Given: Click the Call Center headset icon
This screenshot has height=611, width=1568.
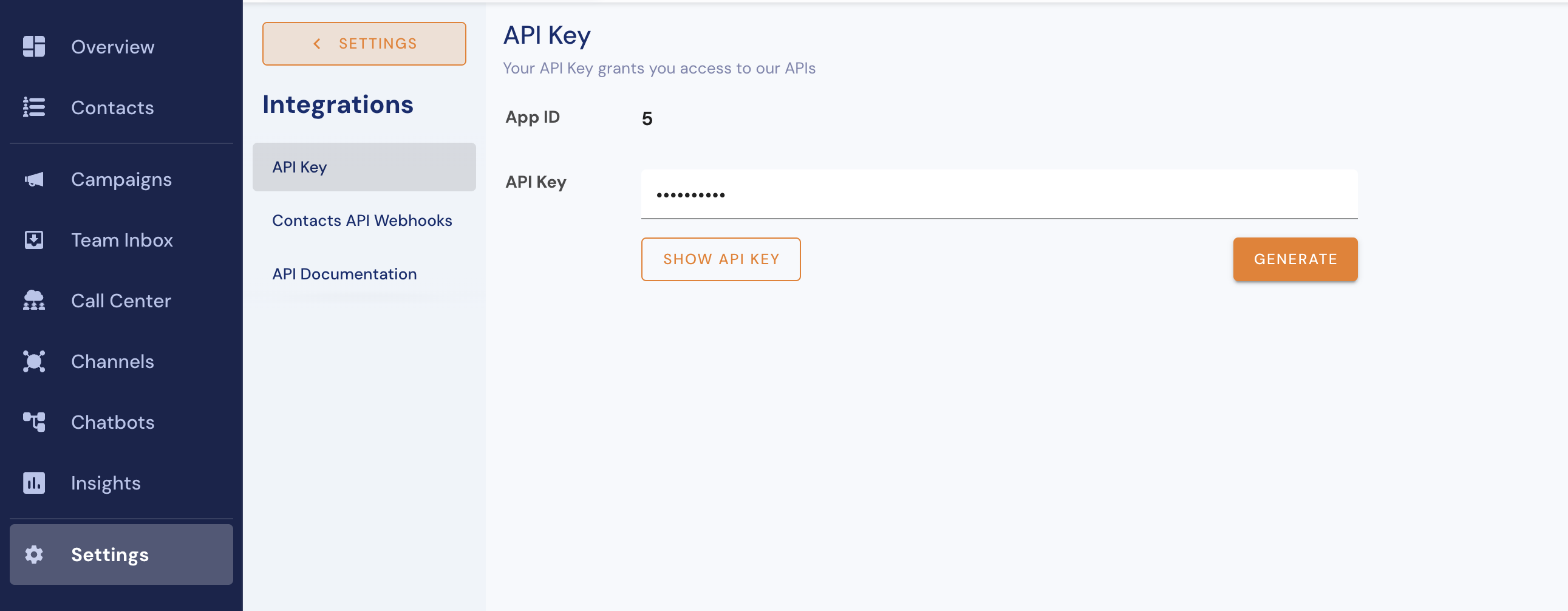Looking at the screenshot, I should [x=34, y=301].
